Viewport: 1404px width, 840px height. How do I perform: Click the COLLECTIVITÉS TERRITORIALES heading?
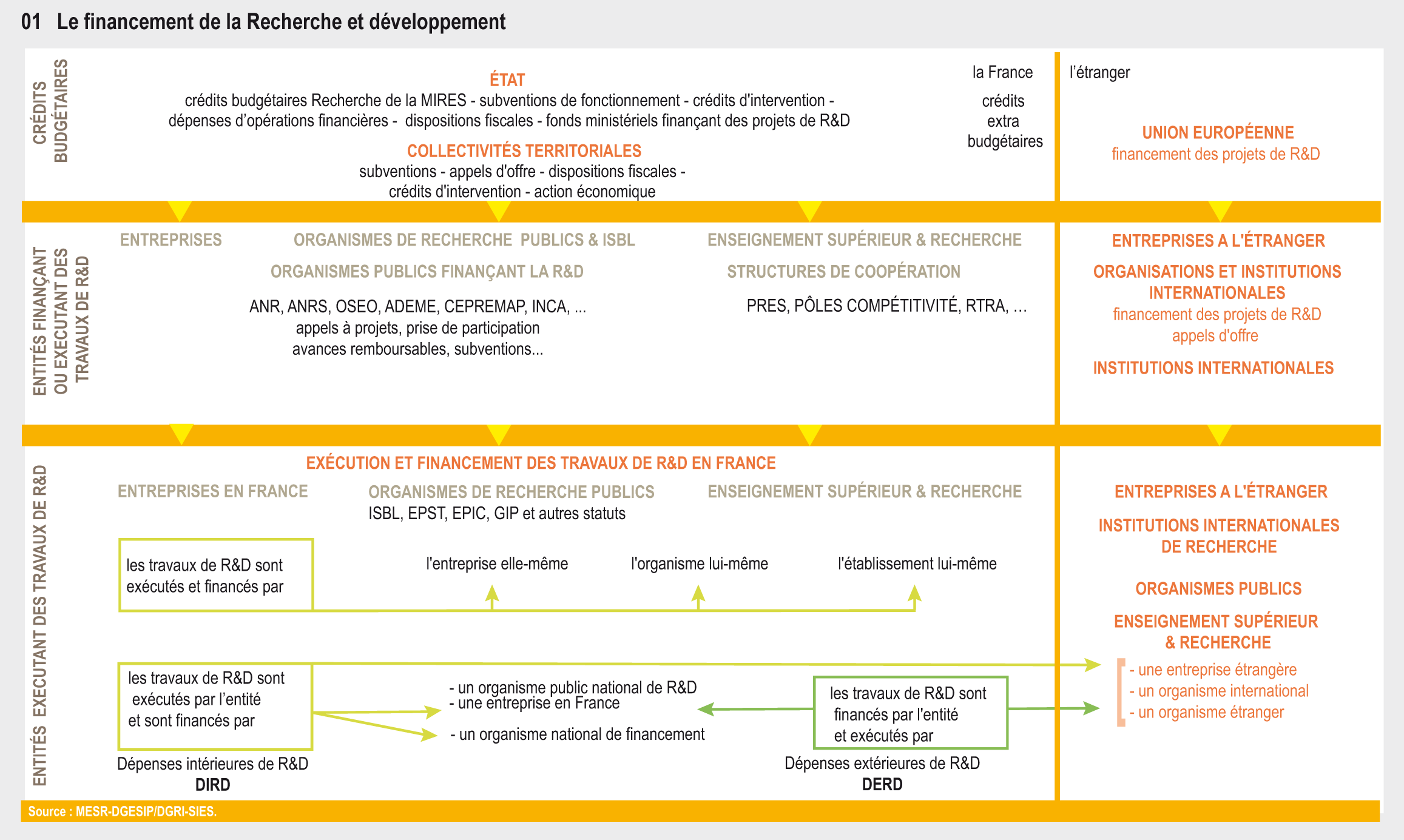pos(524,151)
